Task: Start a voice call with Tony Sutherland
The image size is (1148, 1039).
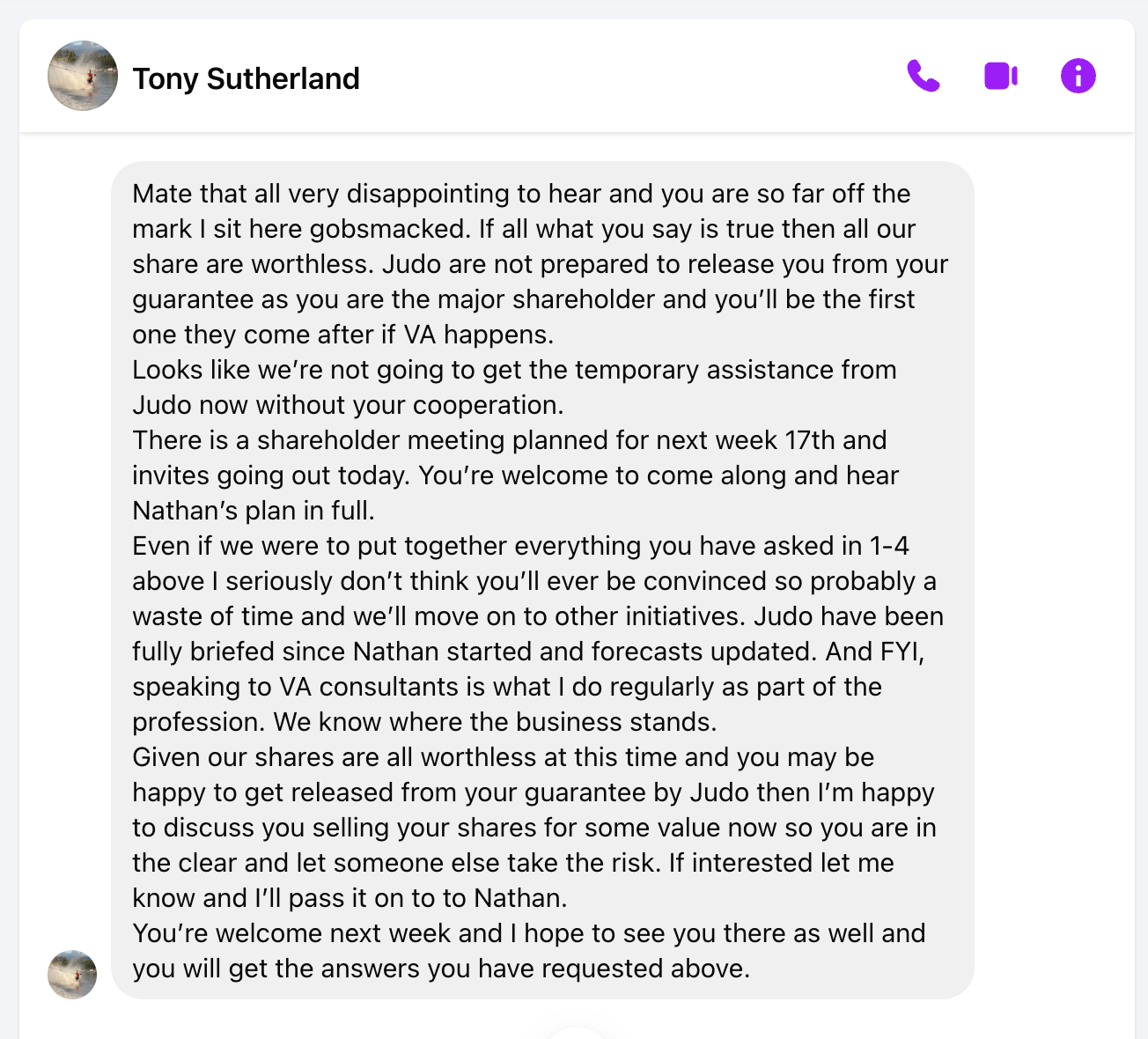Action: (x=924, y=76)
